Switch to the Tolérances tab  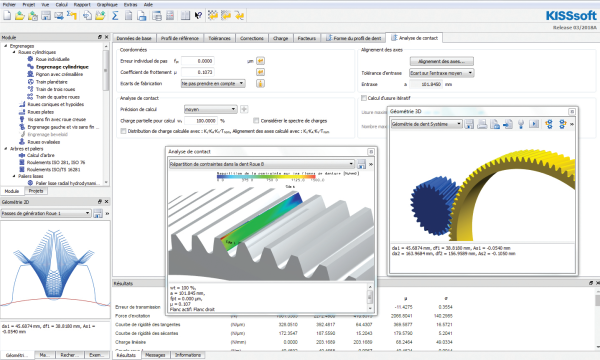point(219,38)
